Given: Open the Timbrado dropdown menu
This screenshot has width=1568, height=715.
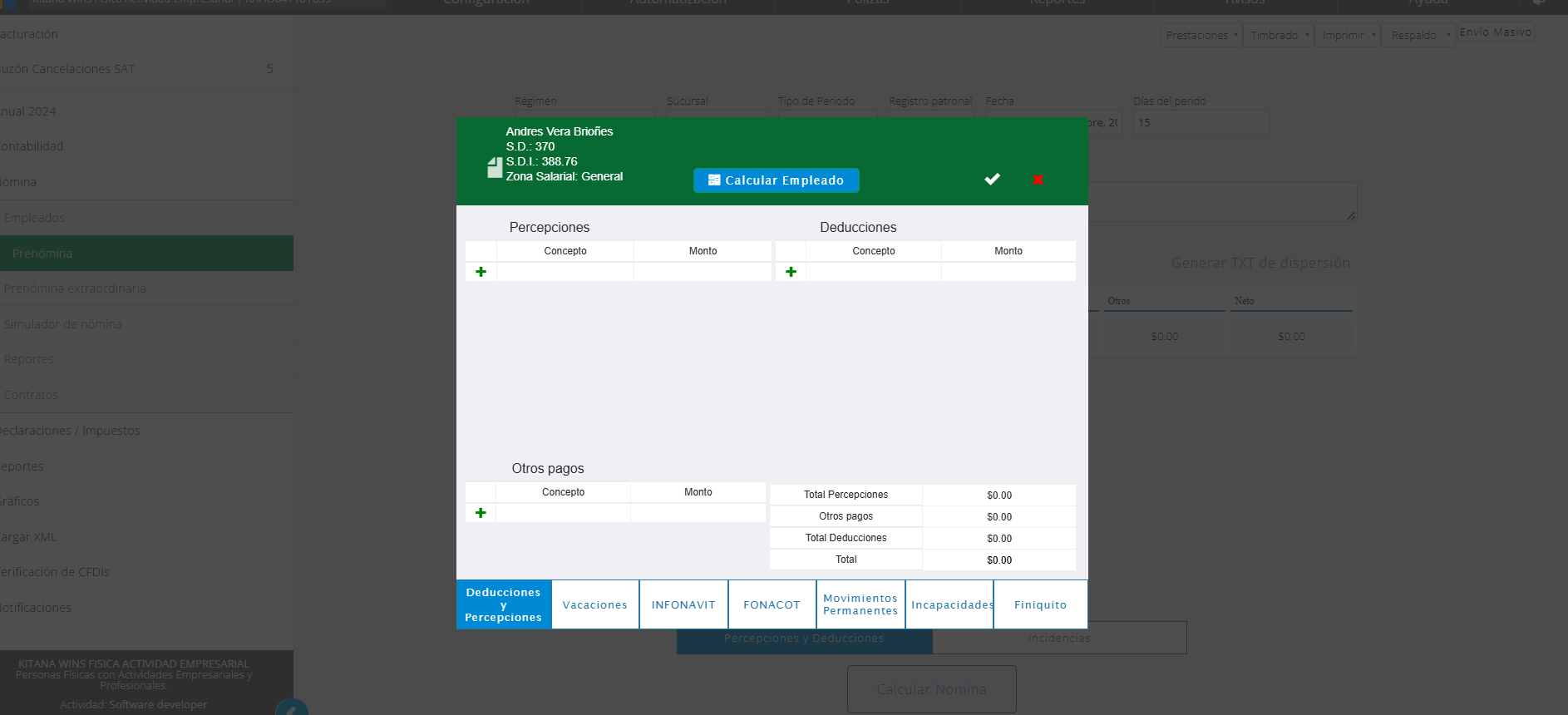Looking at the screenshot, I should coord(1279,35).
